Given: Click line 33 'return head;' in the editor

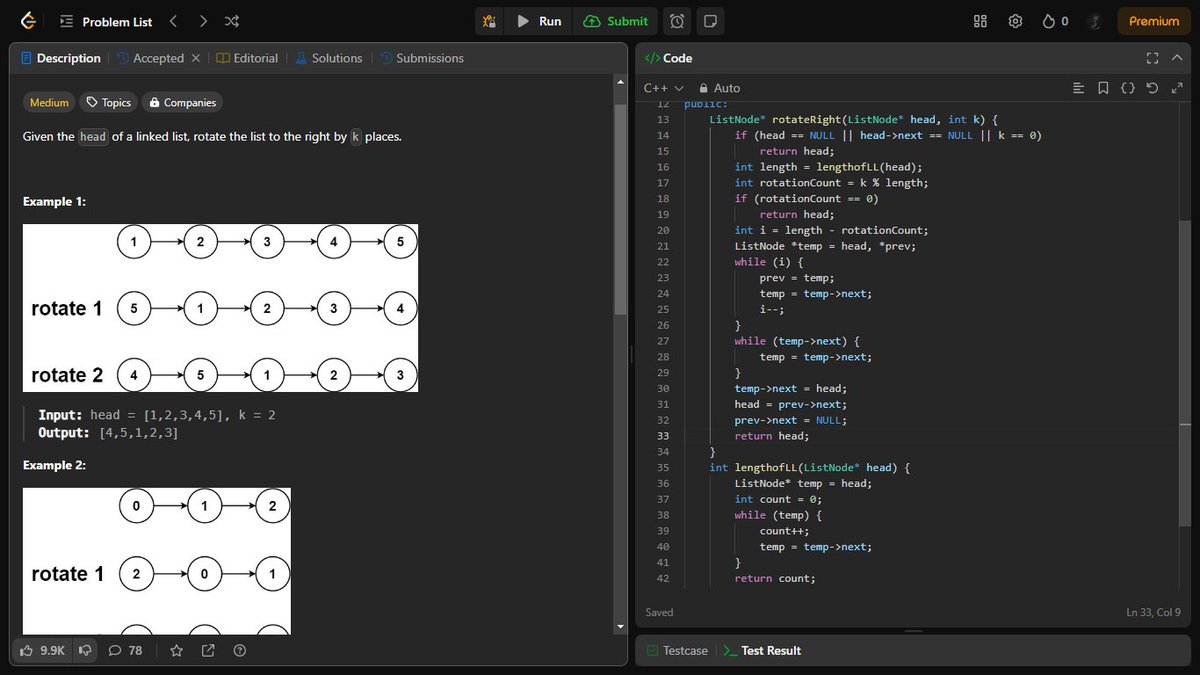Looking at the screenshot, I should pos(771,436).
